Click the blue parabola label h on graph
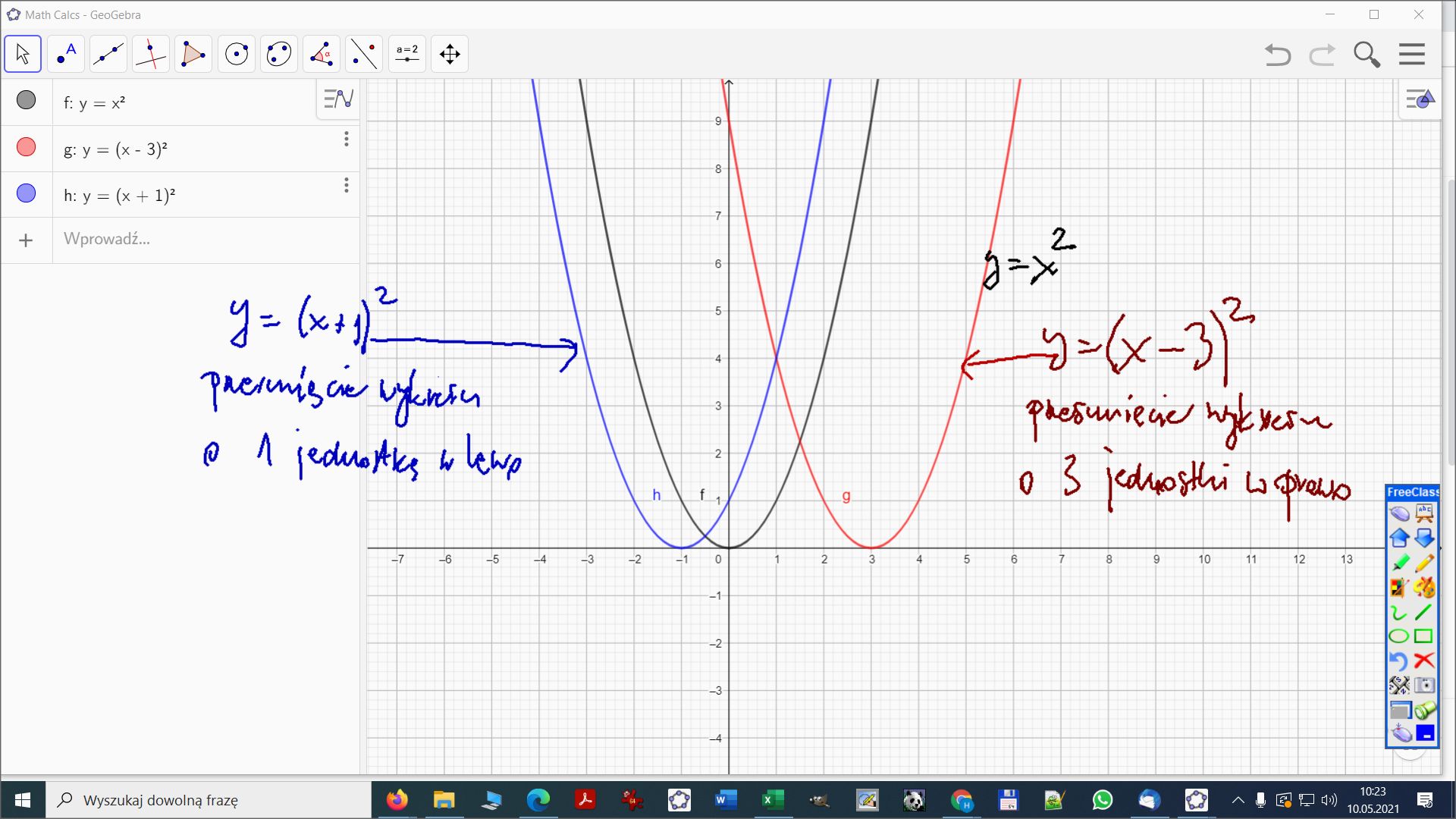The height and width of the screenshot is (819, 1456). point(657,495)
